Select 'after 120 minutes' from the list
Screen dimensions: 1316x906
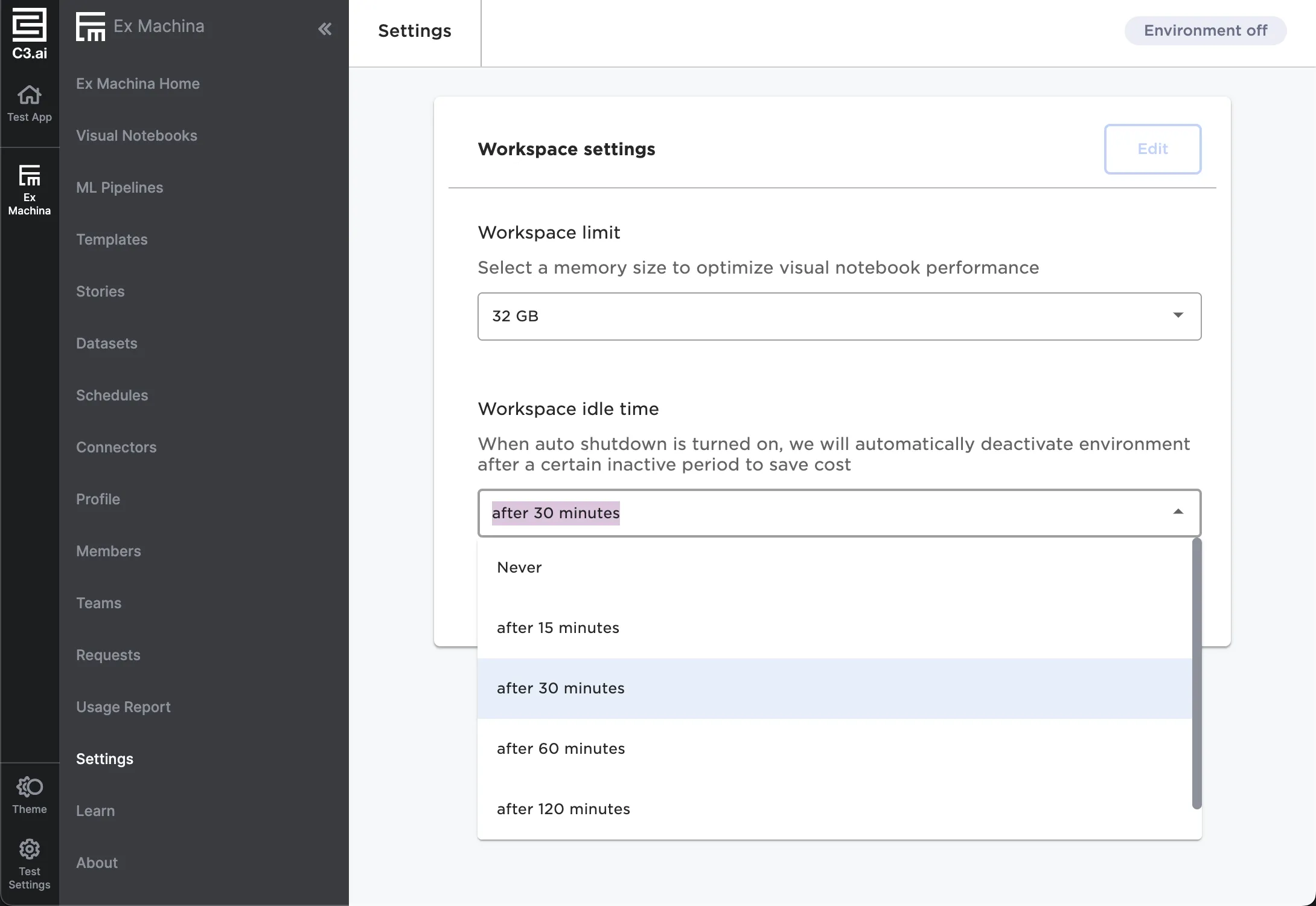563,809
